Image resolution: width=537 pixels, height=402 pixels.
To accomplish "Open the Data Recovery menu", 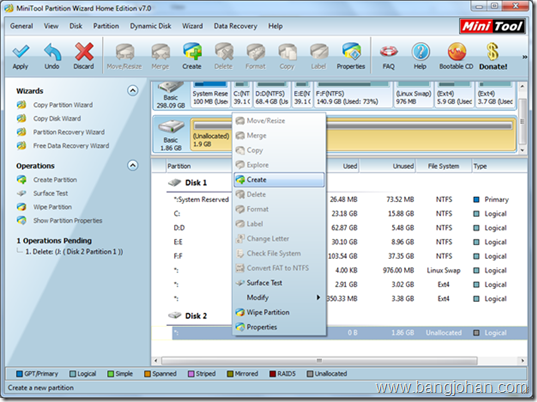I will coord(235,26).
